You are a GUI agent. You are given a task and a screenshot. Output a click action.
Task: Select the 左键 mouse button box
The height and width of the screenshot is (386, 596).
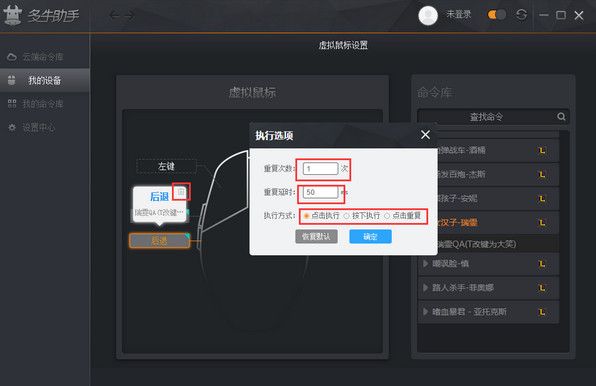tap(166, 166)
